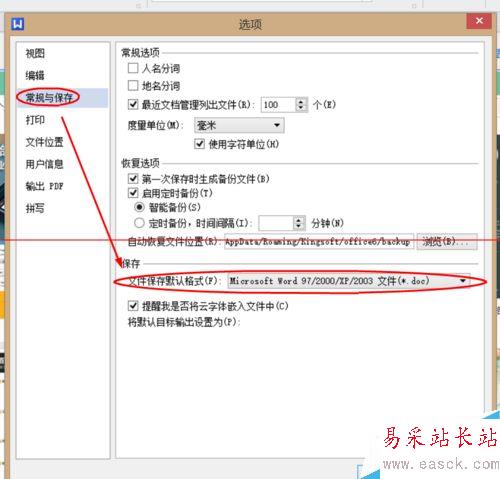The width and height of the screenshot is (500, 479).
Task: Open the 视图 options page
Action: point(35,53)
